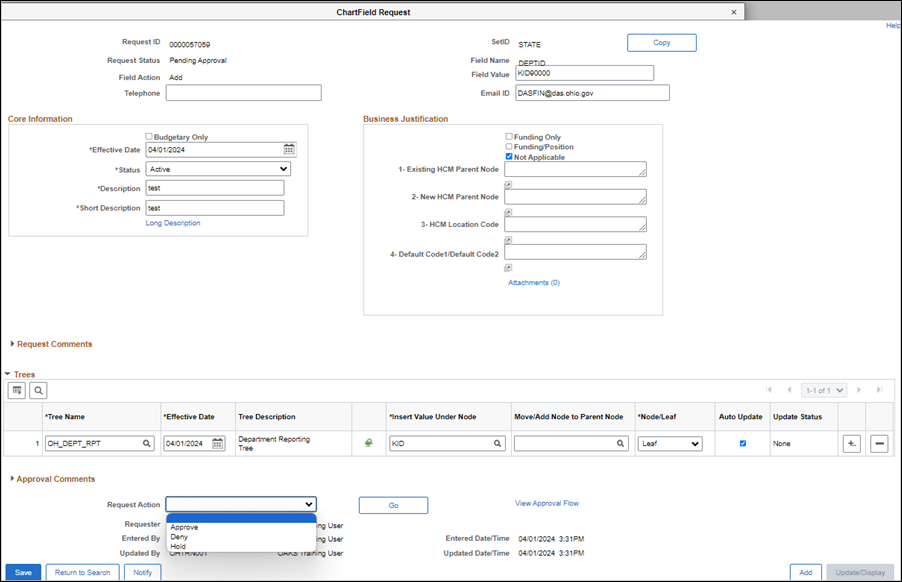Viewport: 902px width, 582px height.
Task: Uncheck the Not Applicable checkbox
Action: click(x=509, y=156)
